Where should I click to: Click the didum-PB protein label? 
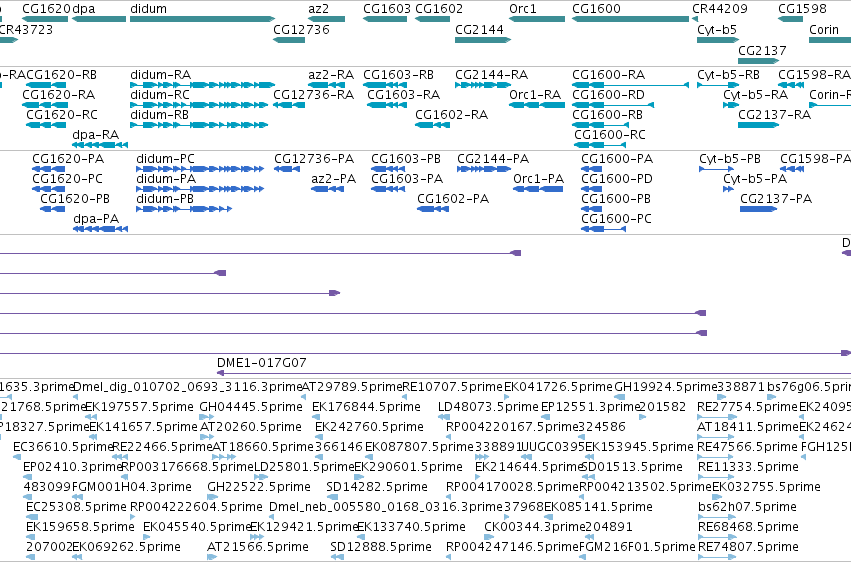[165, 199]
